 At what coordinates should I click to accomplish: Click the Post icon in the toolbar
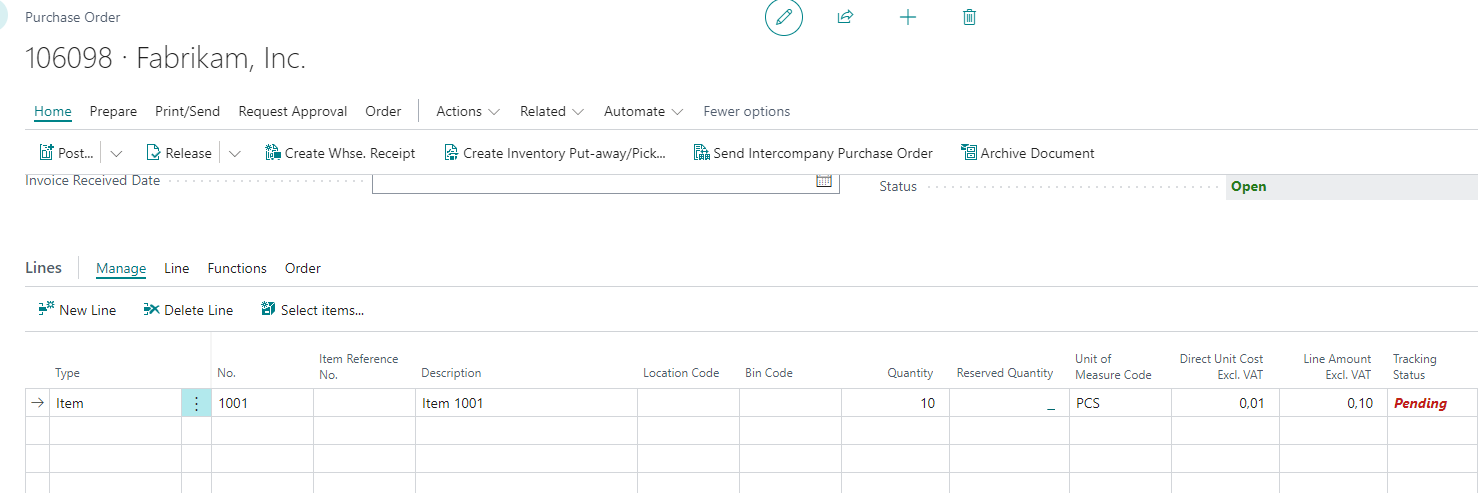(46, 153)
